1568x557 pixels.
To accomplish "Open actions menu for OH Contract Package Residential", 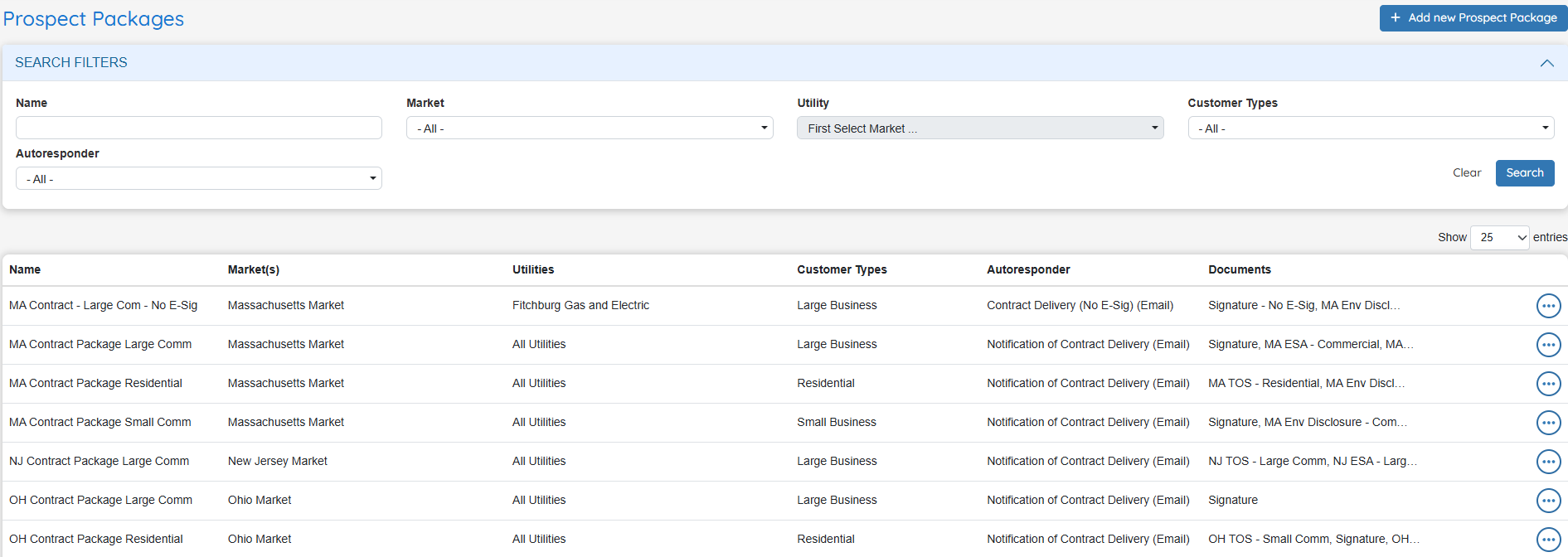I will (x=1548, y=540).
